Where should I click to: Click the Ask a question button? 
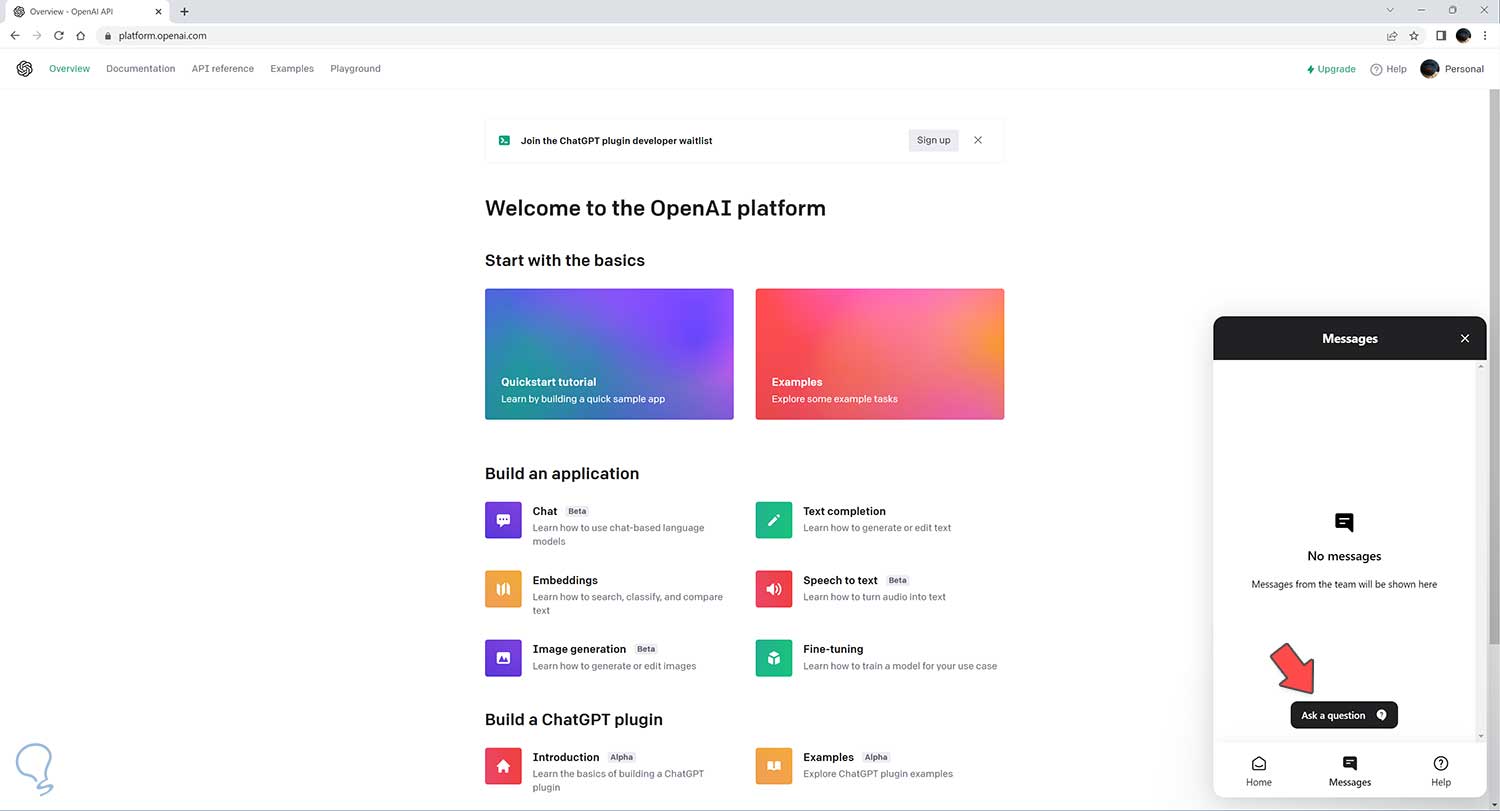click(1344, 715)
